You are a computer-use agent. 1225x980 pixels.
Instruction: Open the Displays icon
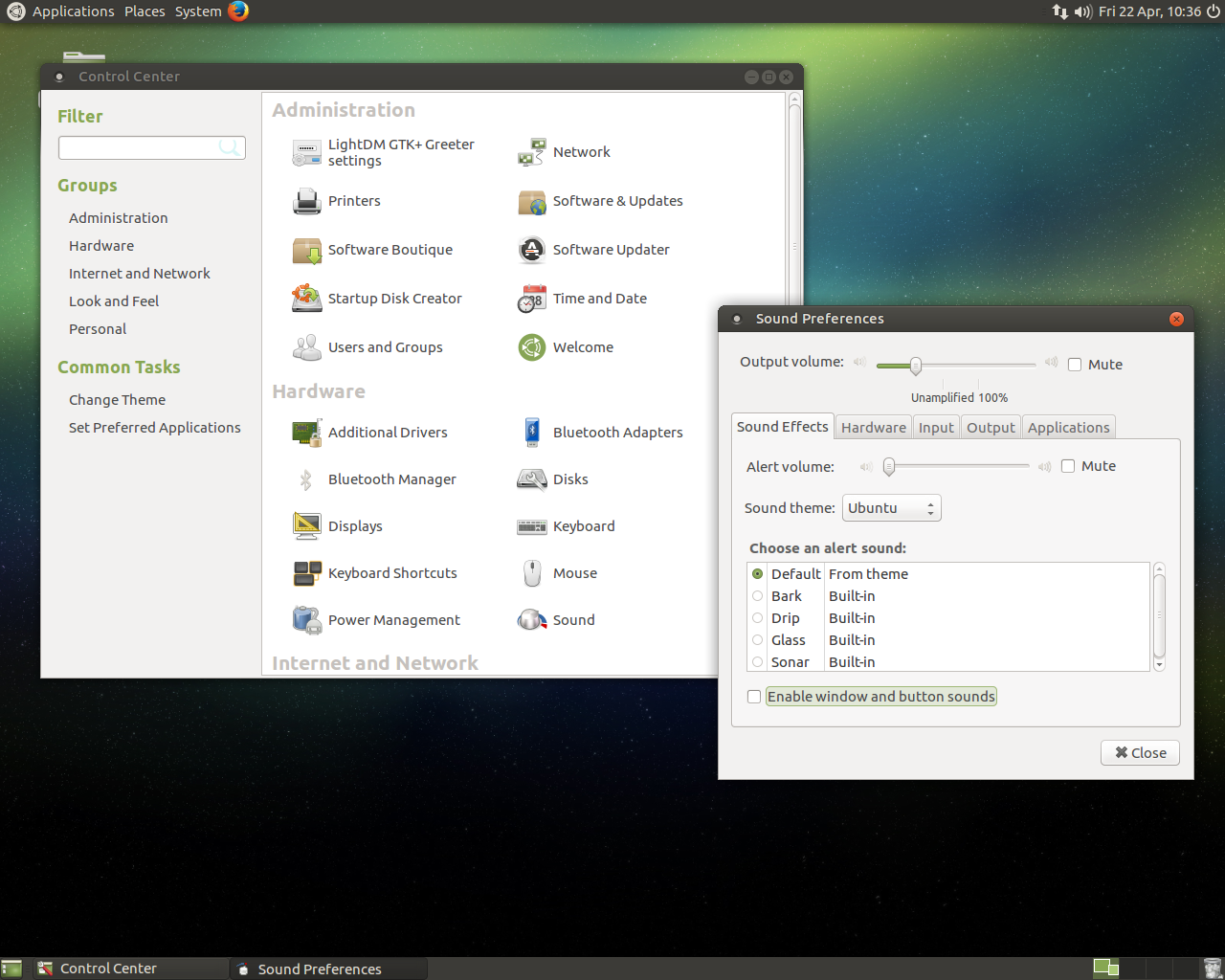pos(307,526)
